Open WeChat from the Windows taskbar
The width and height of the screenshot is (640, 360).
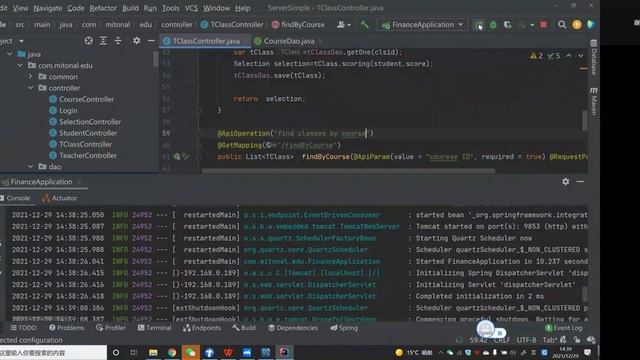(x=191, y=352)
